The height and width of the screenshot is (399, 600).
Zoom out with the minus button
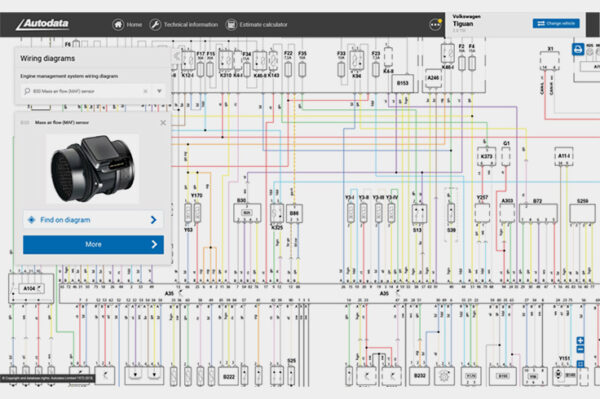point(580,350)
